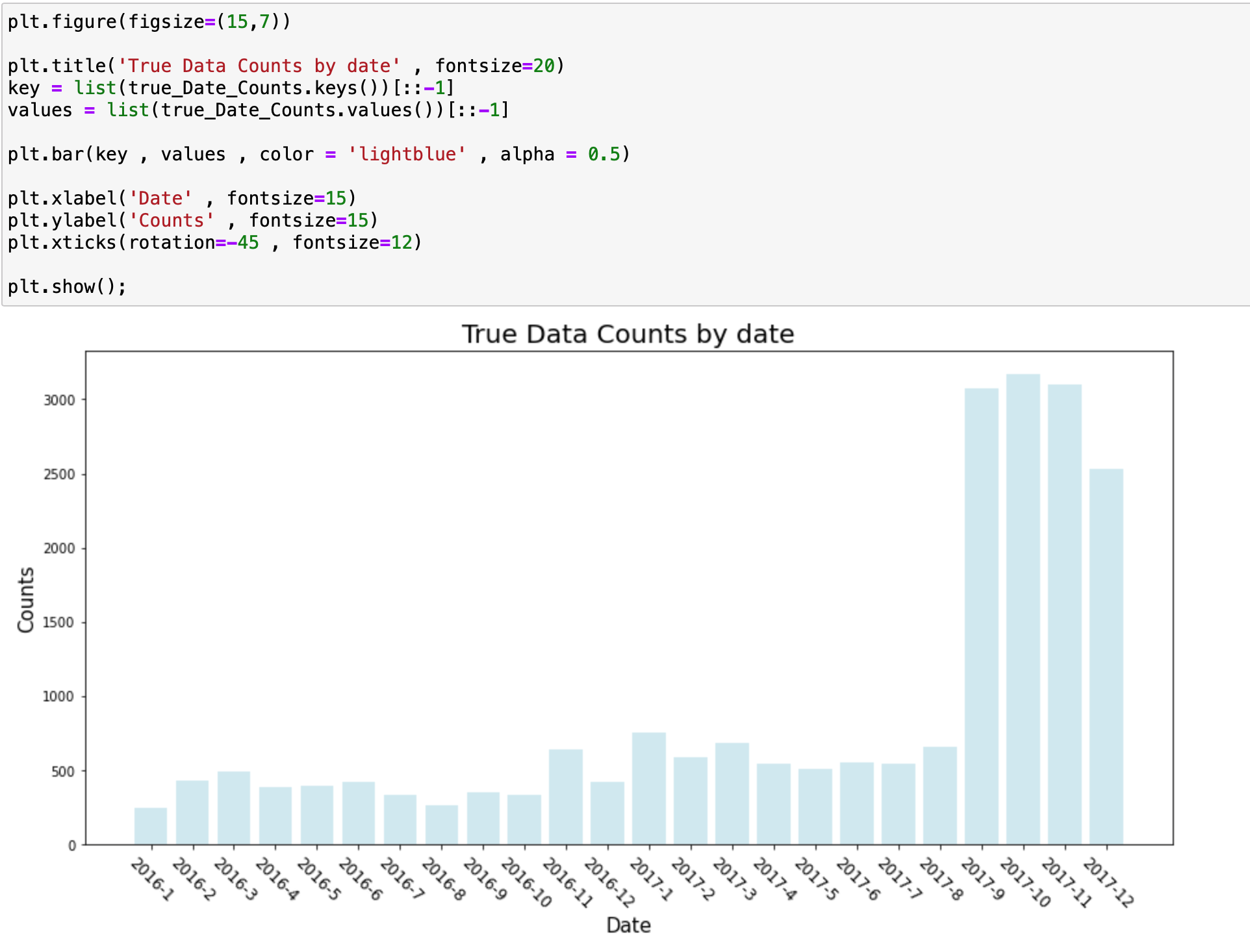Image resolution: width=1250 pixels, height=952 pixels.
Task: Click the Date x-axis label
Action: (x=628, y=925)
